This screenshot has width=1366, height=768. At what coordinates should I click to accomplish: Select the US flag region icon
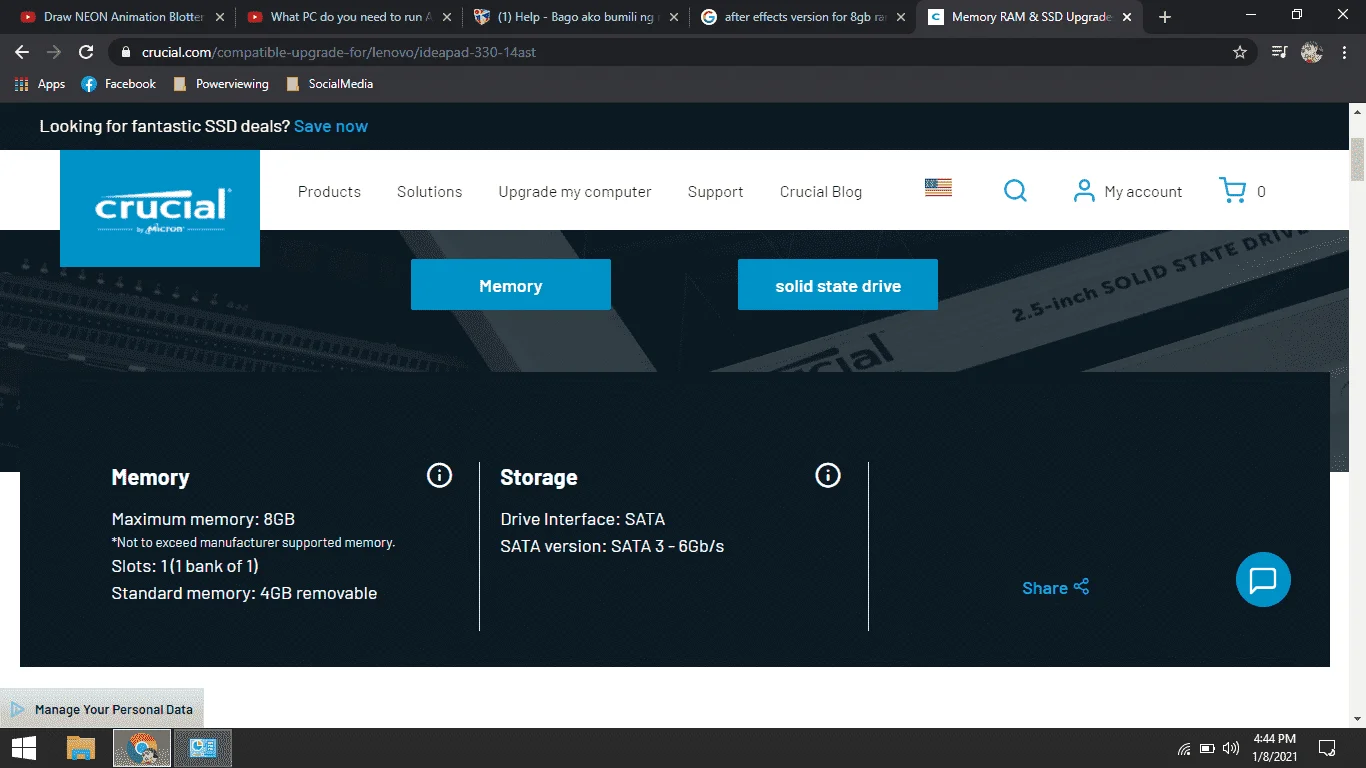click(x=938, y=187)
